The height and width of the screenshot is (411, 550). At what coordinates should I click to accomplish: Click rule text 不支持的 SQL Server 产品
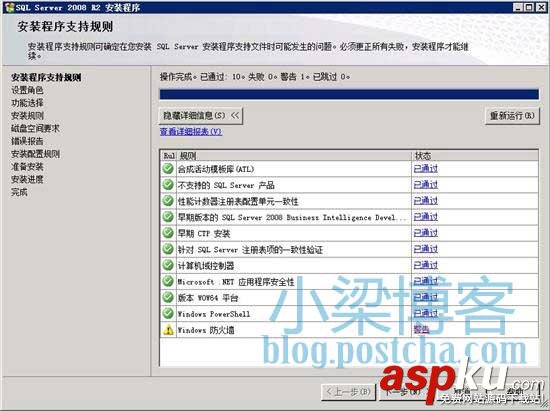click(x=226, y=185)
